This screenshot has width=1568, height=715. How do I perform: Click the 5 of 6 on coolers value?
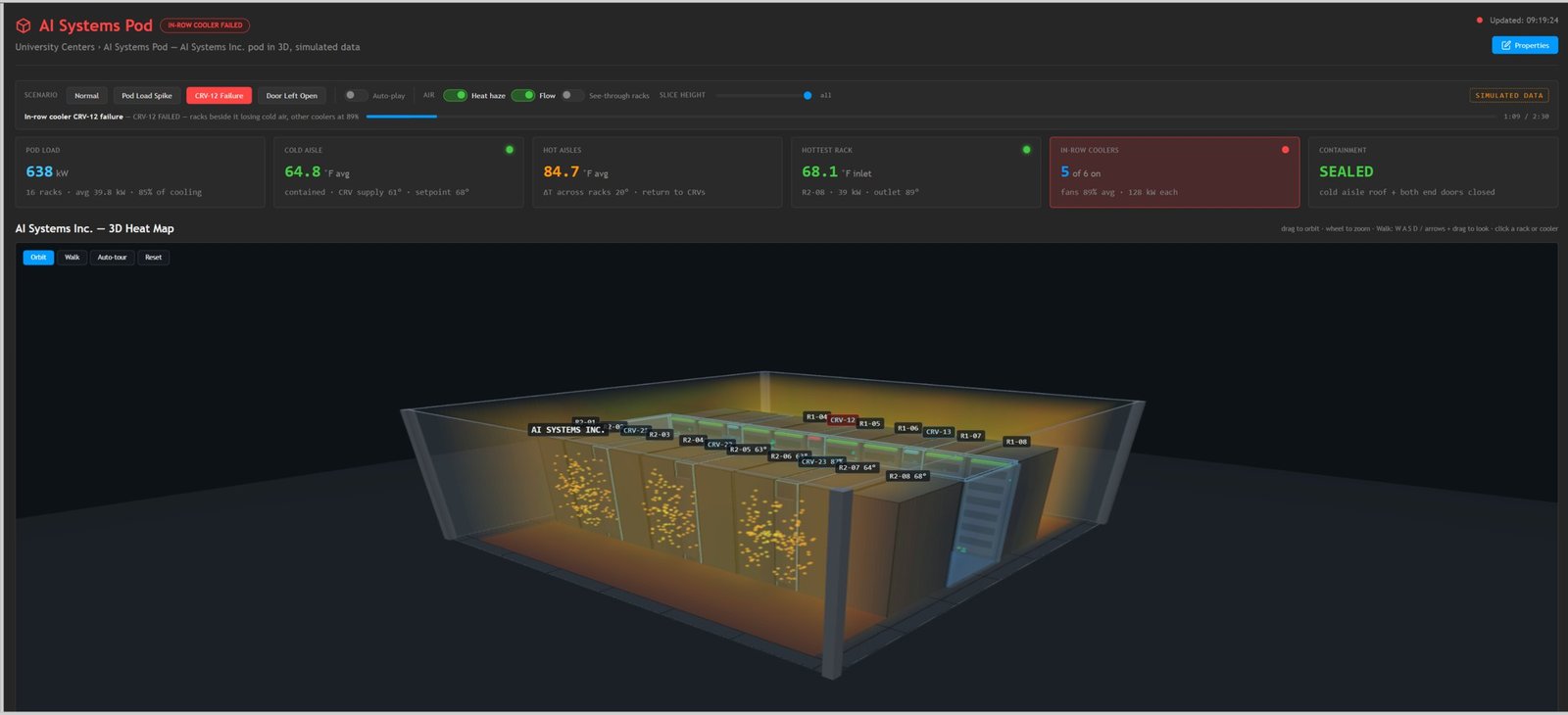[x=1080, y=171]
